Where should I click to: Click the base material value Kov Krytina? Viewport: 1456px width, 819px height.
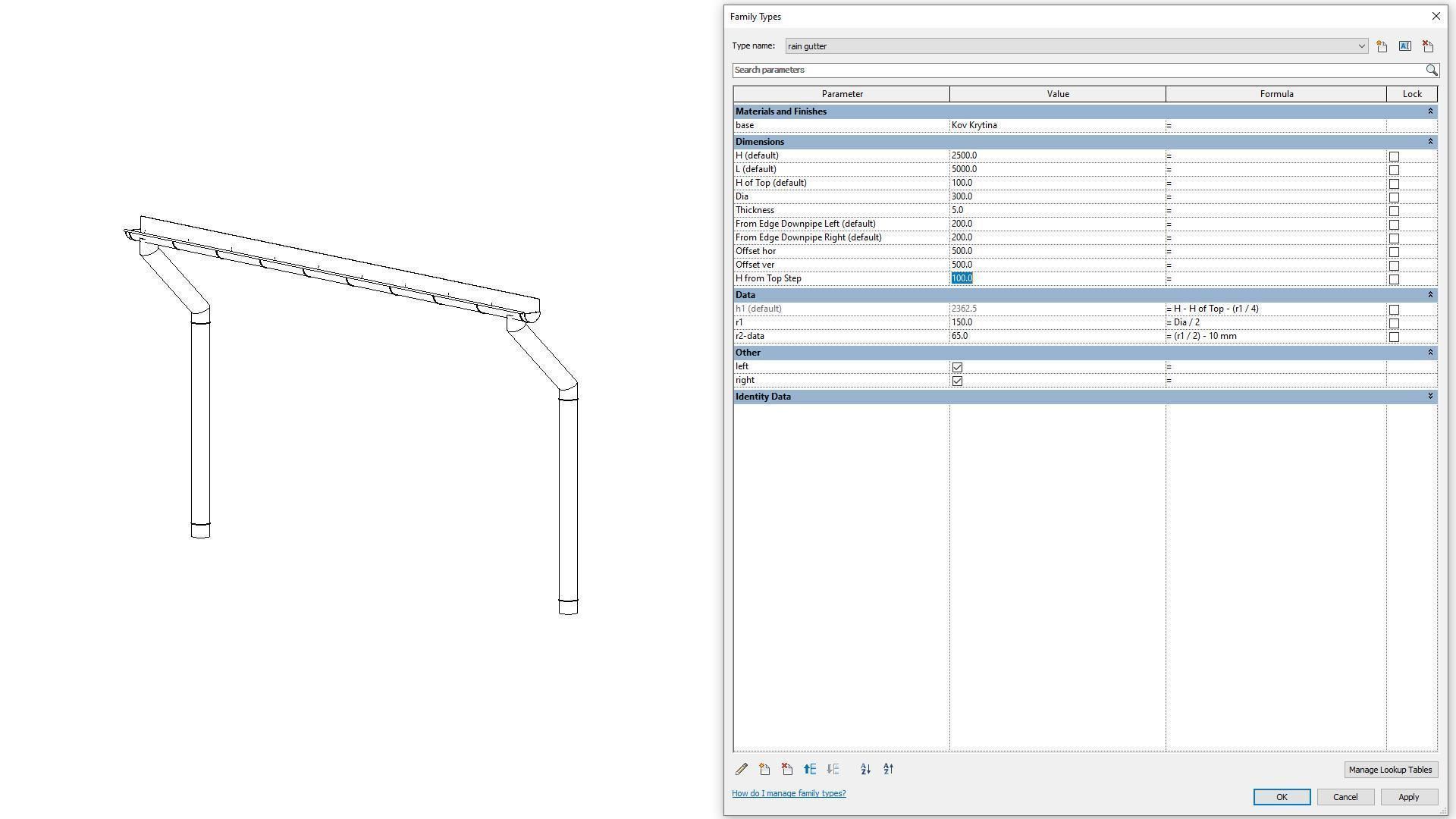click(x=1057, y=126)
